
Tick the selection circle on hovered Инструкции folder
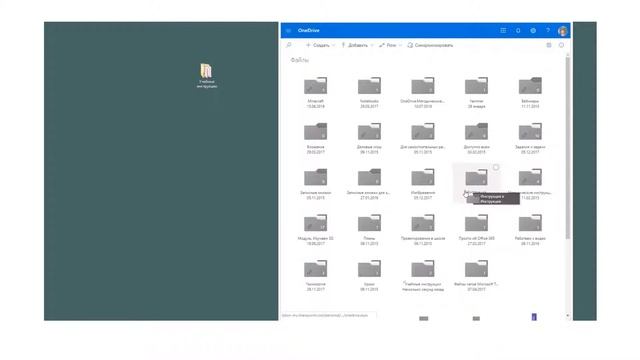(x=496, y=167)
